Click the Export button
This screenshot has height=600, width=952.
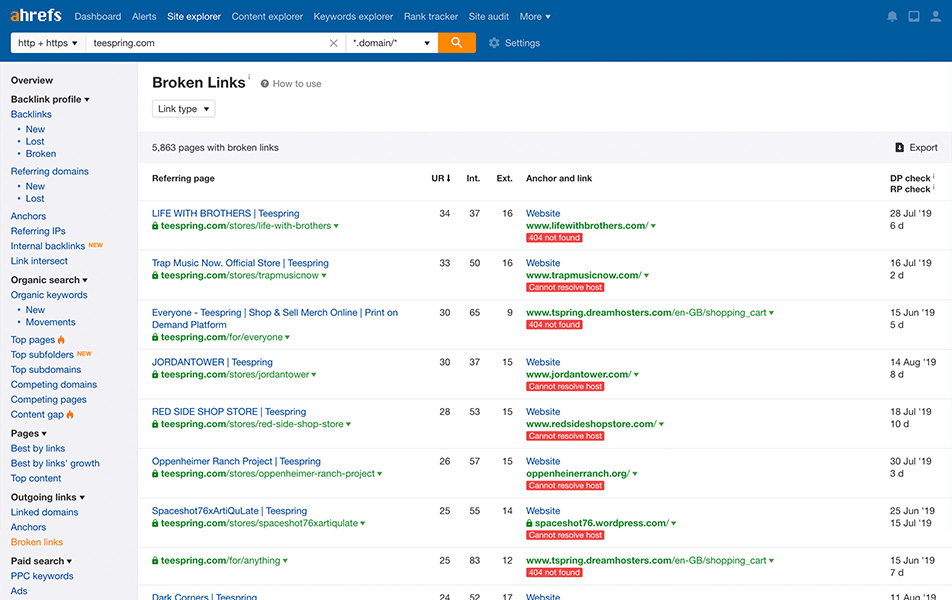(x=916, y=148)
